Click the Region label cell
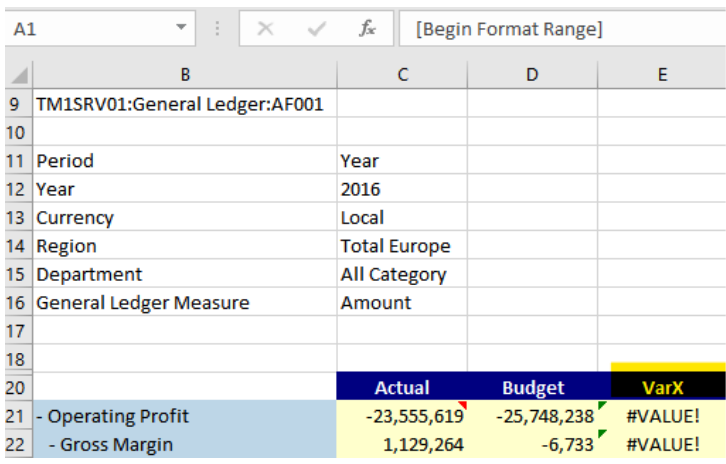This screenshot has width=726, height=464. pyautogui.click(x=185, y=245)
